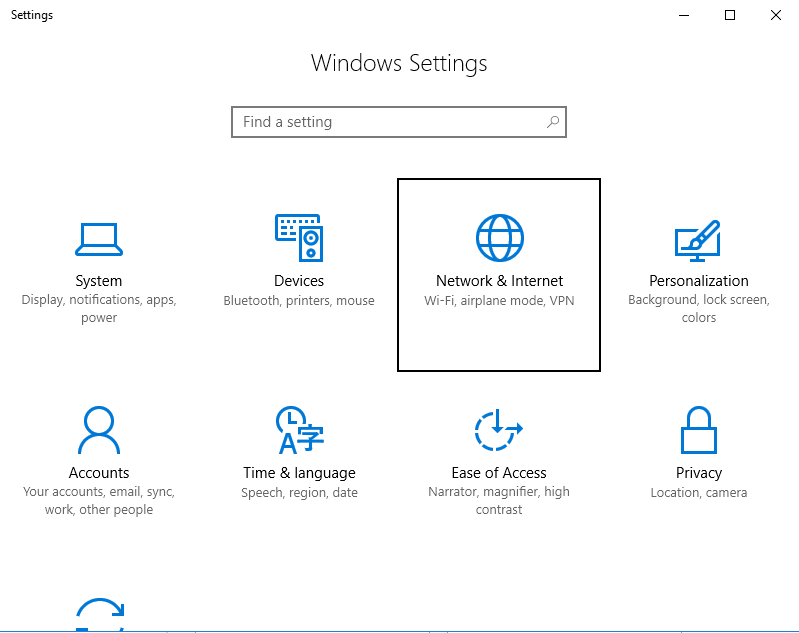The height and width of the screenshot is (633, 799).
Task: Click the Background, lock screen, colors description
Action: click(x=698, y=309)
